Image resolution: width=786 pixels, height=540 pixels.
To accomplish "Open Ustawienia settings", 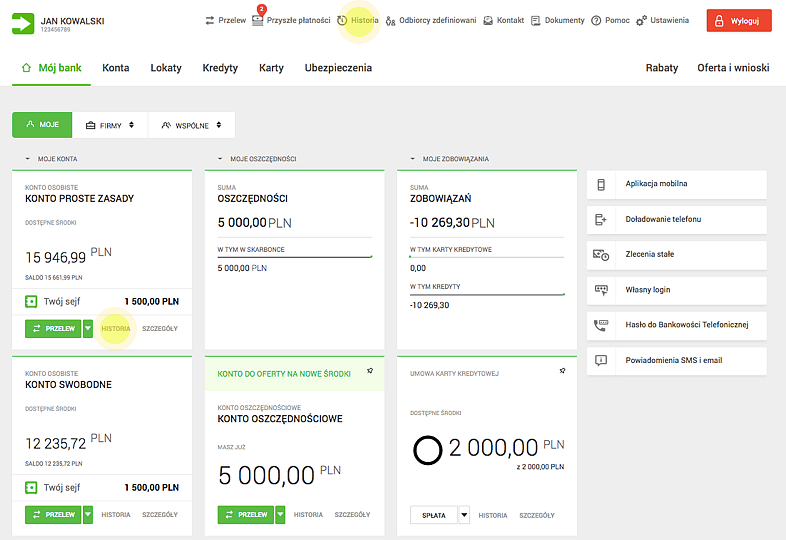I will (x=663, y=21).
